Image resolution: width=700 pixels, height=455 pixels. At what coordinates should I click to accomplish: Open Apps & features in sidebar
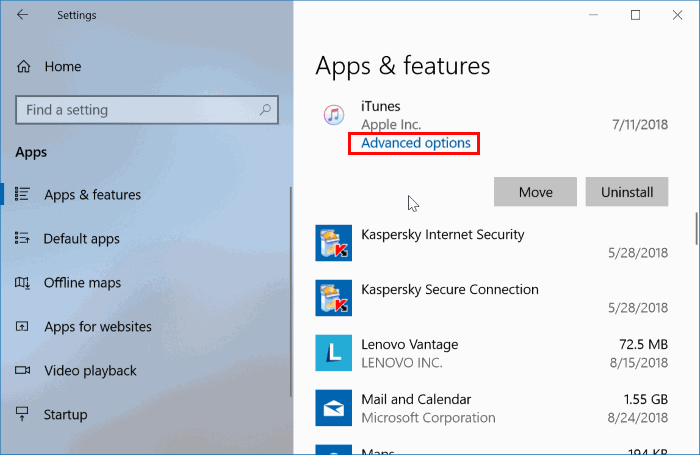[x=92, y=195]
